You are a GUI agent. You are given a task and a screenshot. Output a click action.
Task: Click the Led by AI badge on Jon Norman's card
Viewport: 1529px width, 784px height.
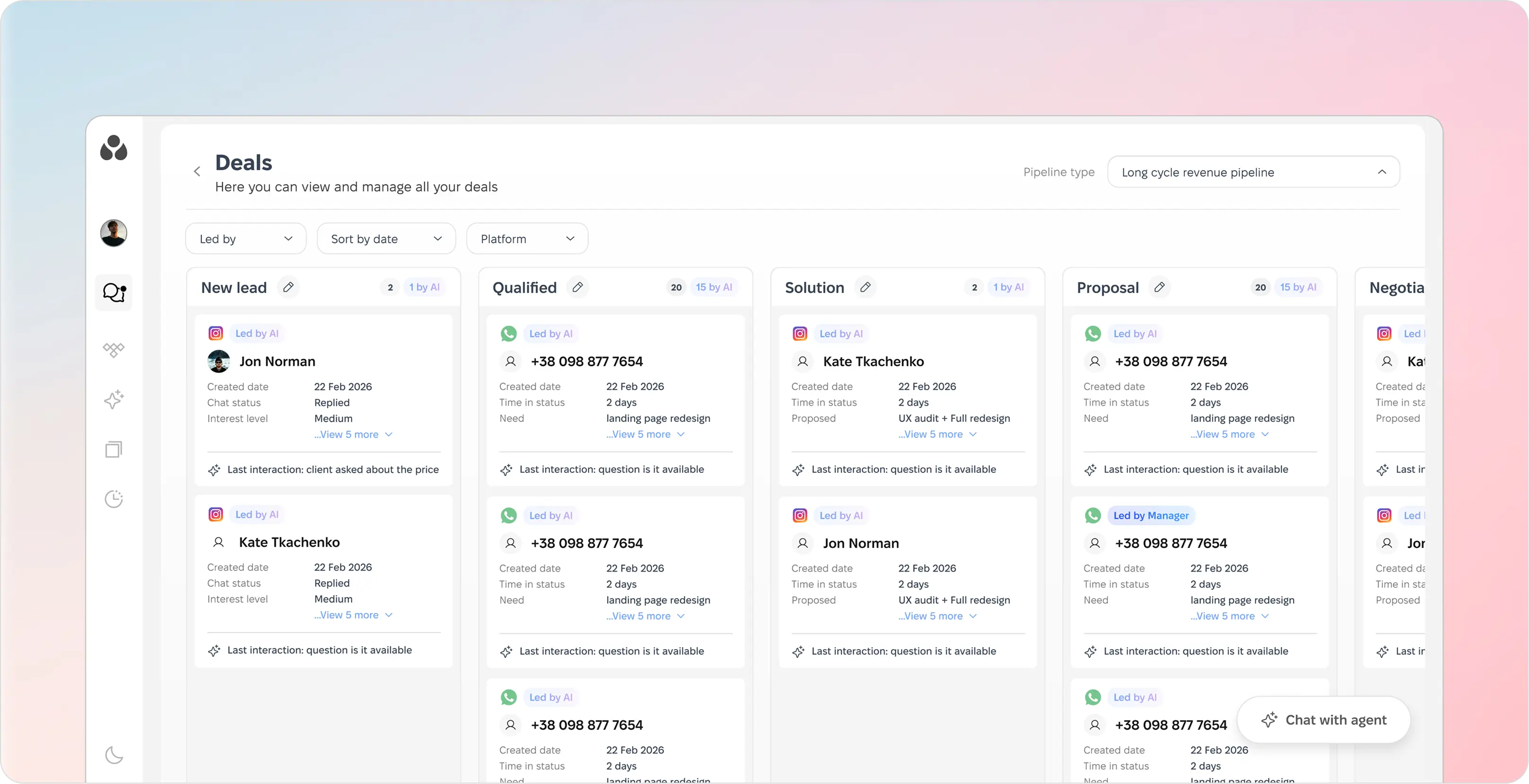(x=256, y=333)
